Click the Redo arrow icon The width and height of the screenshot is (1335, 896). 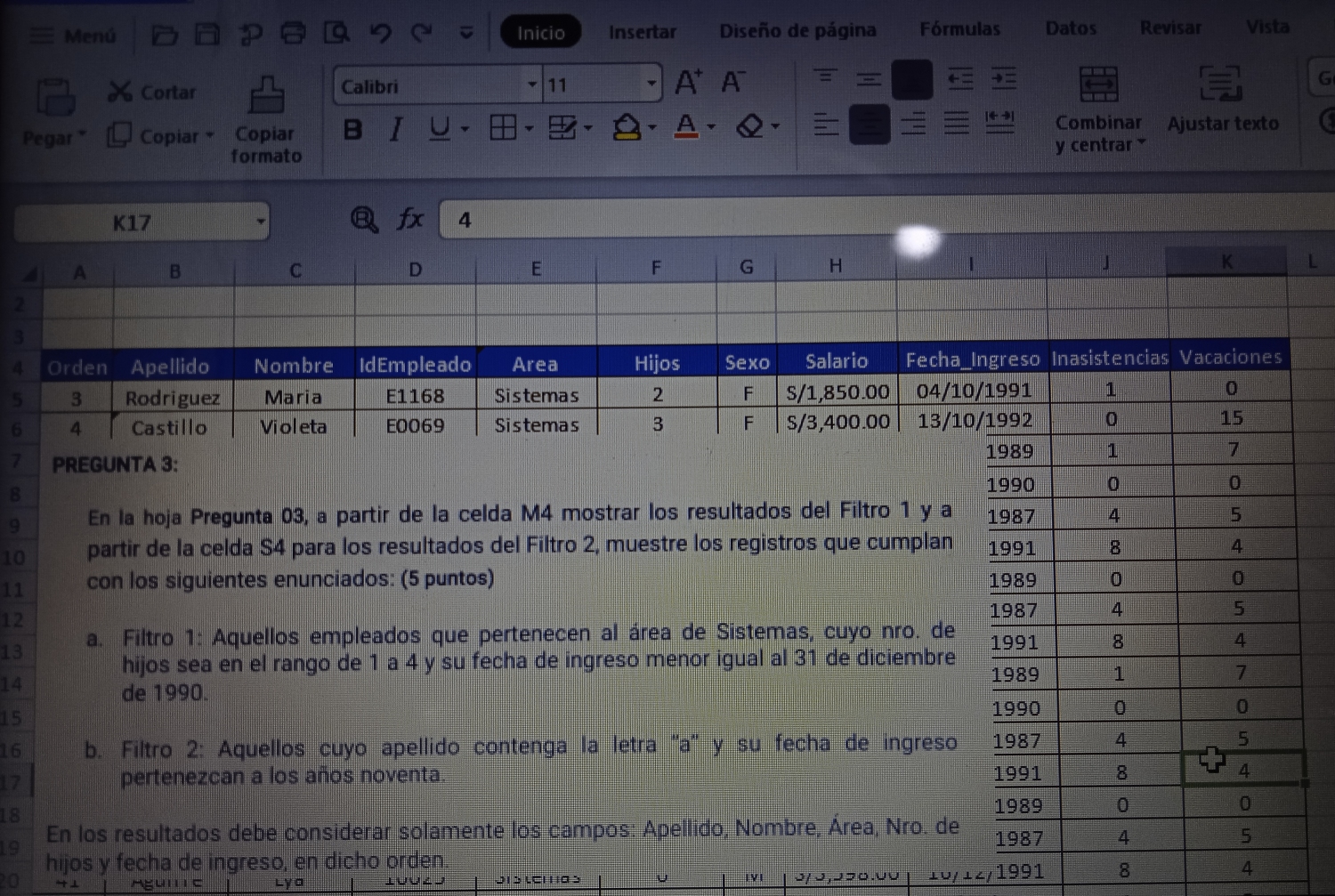click(x=422, y=34)
